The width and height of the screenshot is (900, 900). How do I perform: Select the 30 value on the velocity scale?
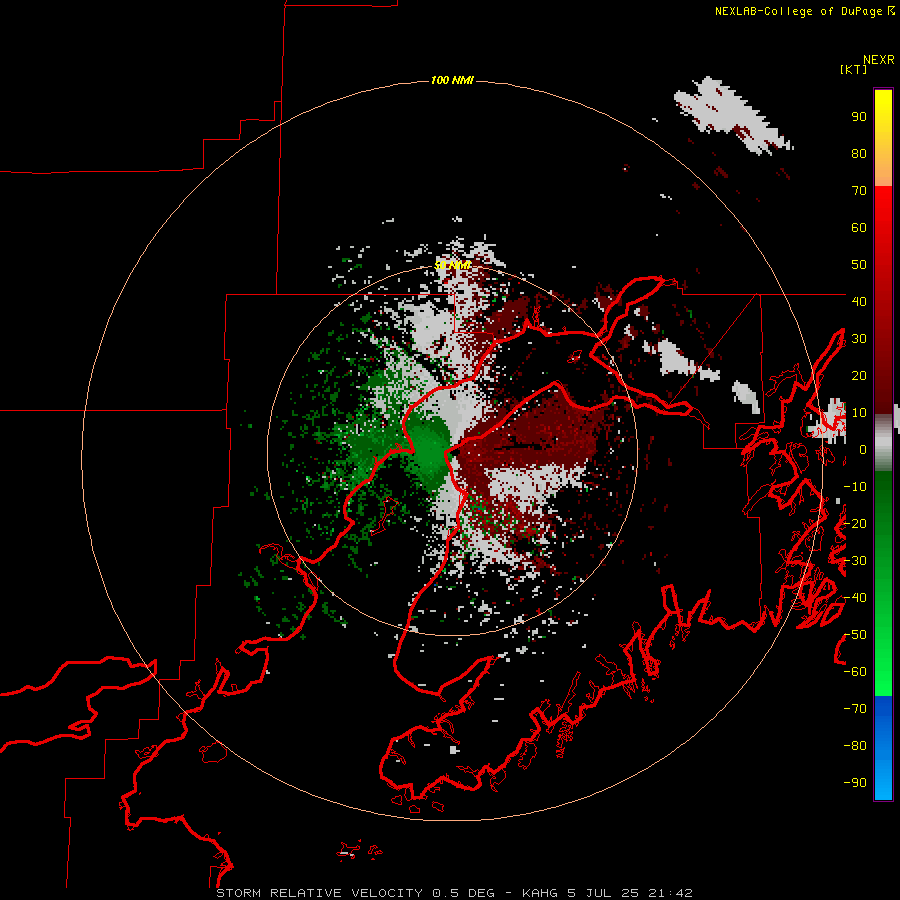coord(859,339)
